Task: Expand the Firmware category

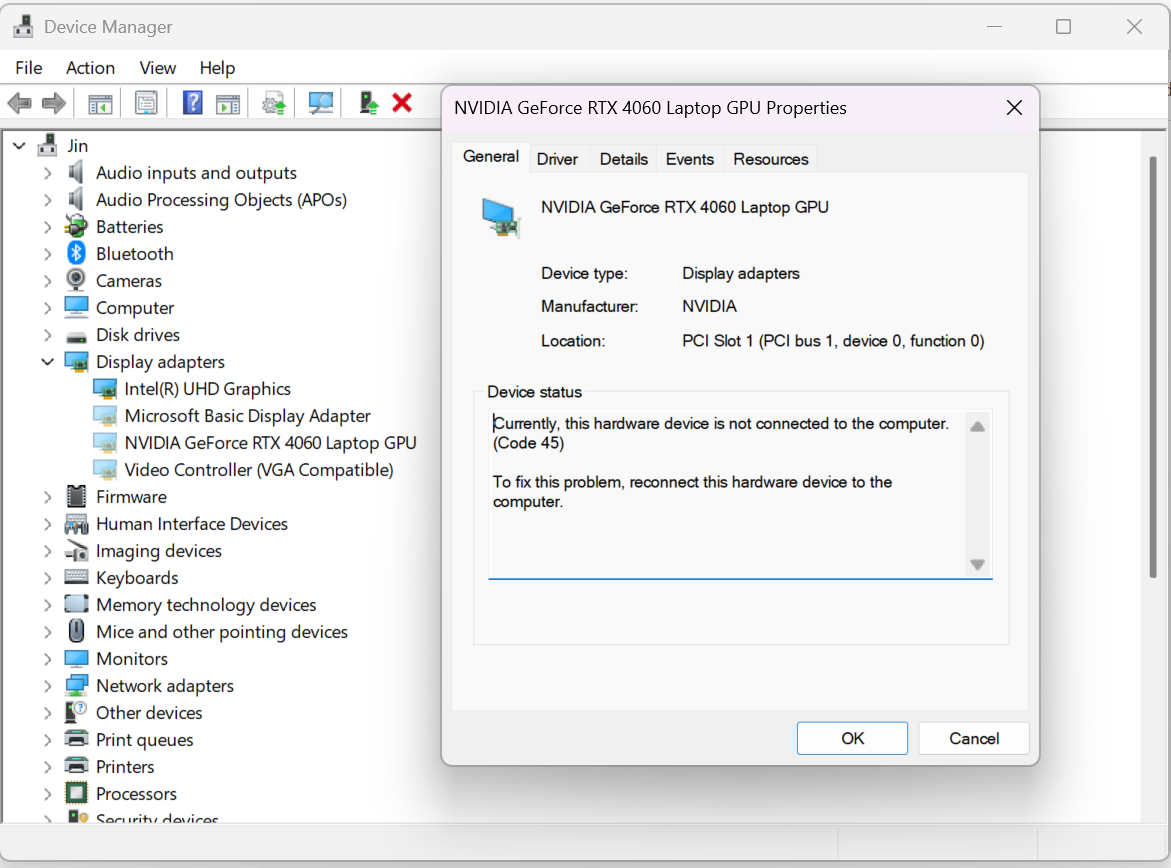Action: coord(48,497)
